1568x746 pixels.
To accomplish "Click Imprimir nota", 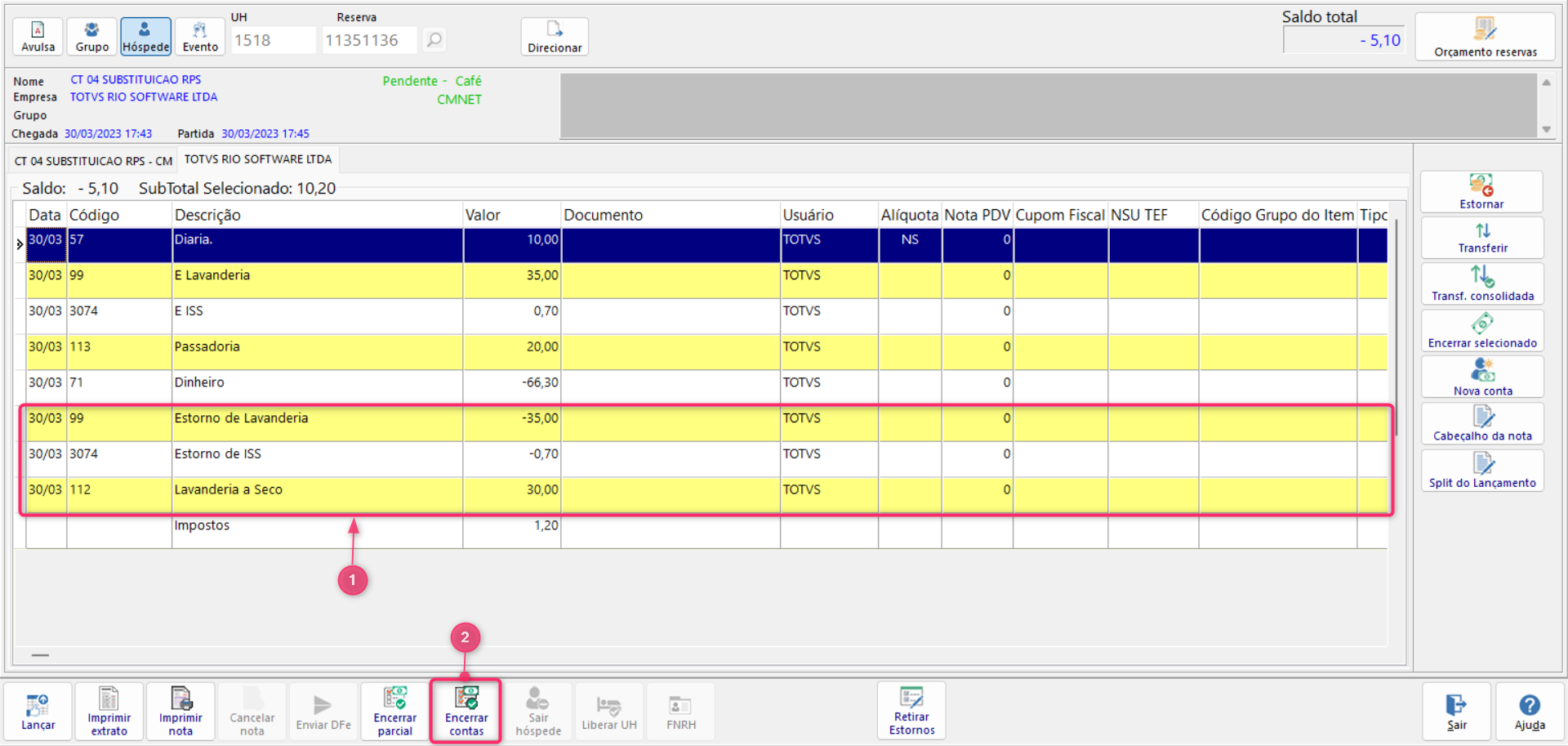I will 180,712.
